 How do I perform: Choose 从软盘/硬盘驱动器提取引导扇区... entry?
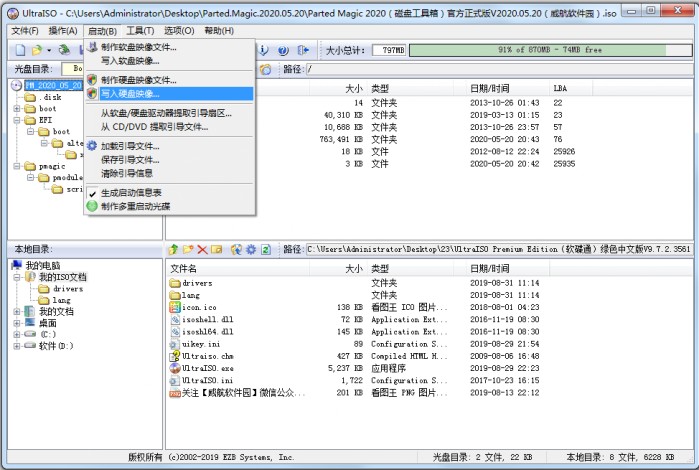[x=169, y=113]
